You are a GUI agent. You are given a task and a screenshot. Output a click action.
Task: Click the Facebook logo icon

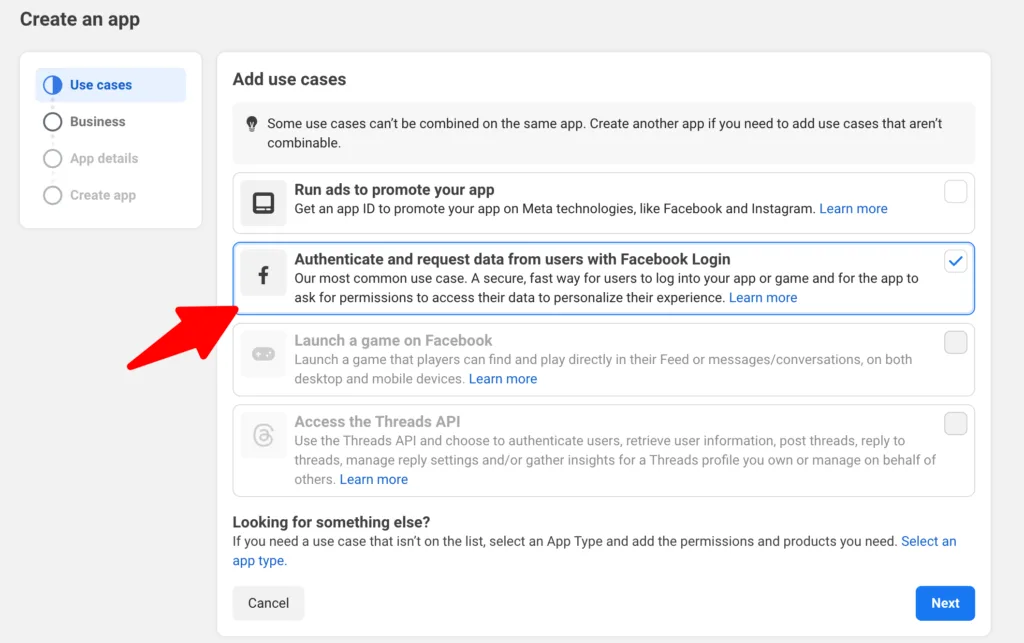click(x=263, y=275)
